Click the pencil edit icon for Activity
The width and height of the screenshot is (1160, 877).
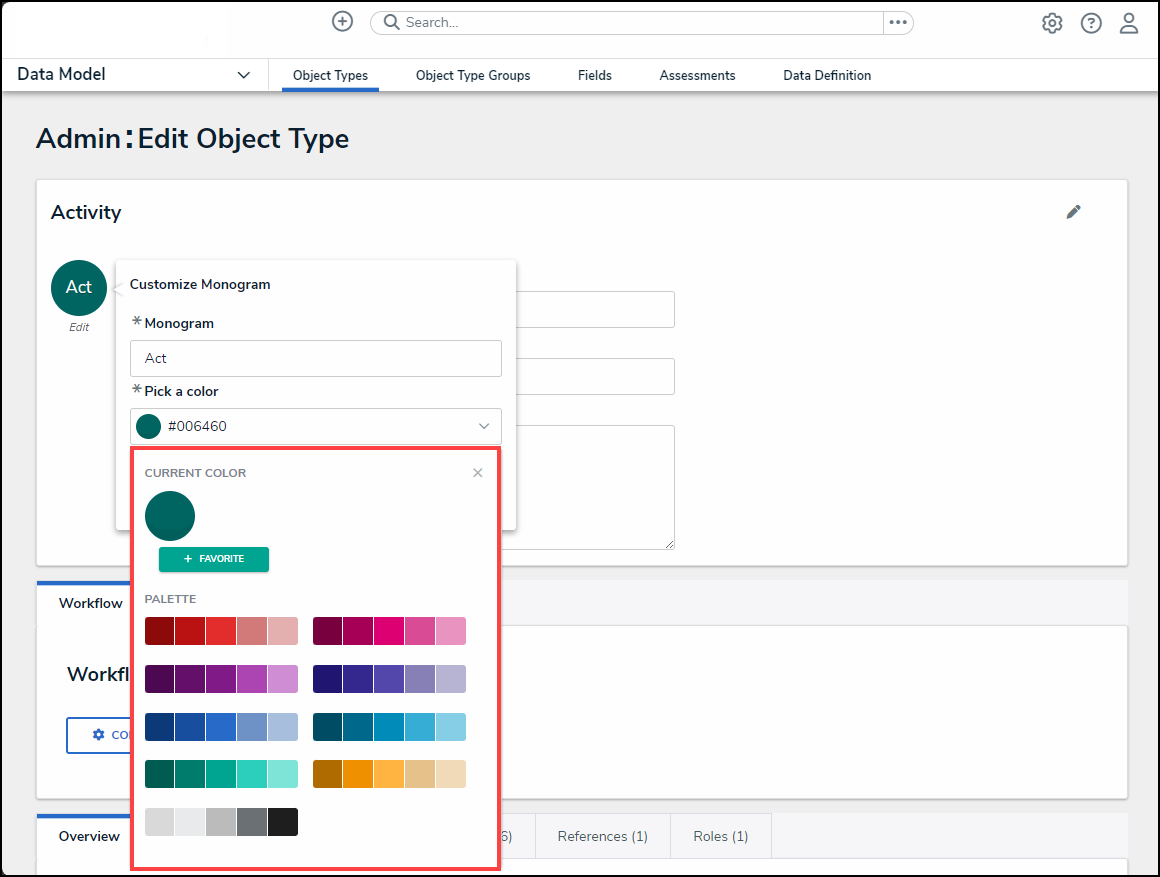pyautogui.click(x=1073, y=212)
